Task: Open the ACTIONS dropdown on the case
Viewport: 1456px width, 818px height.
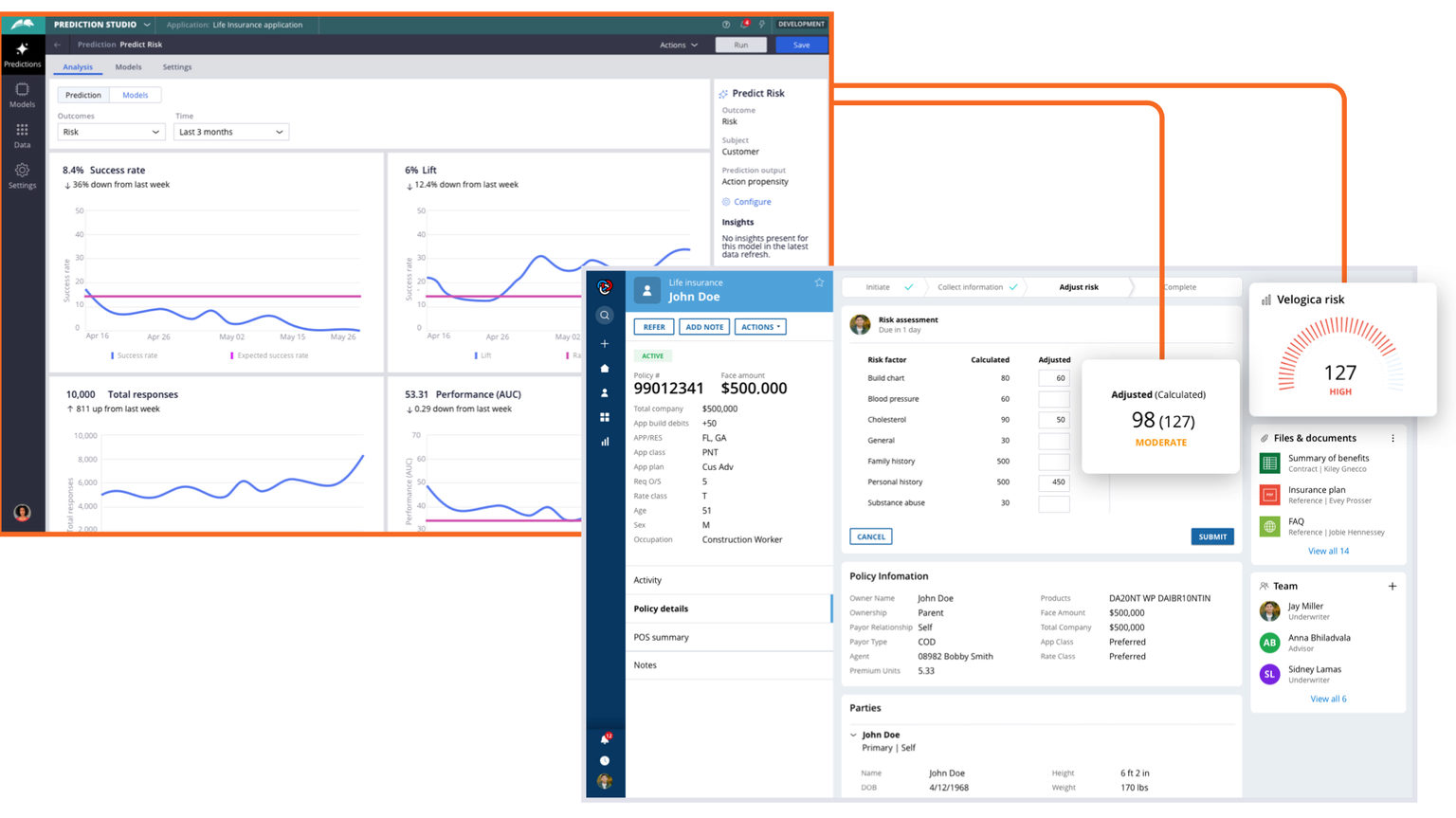Action: pyautogui.click(x=759, y=326)
